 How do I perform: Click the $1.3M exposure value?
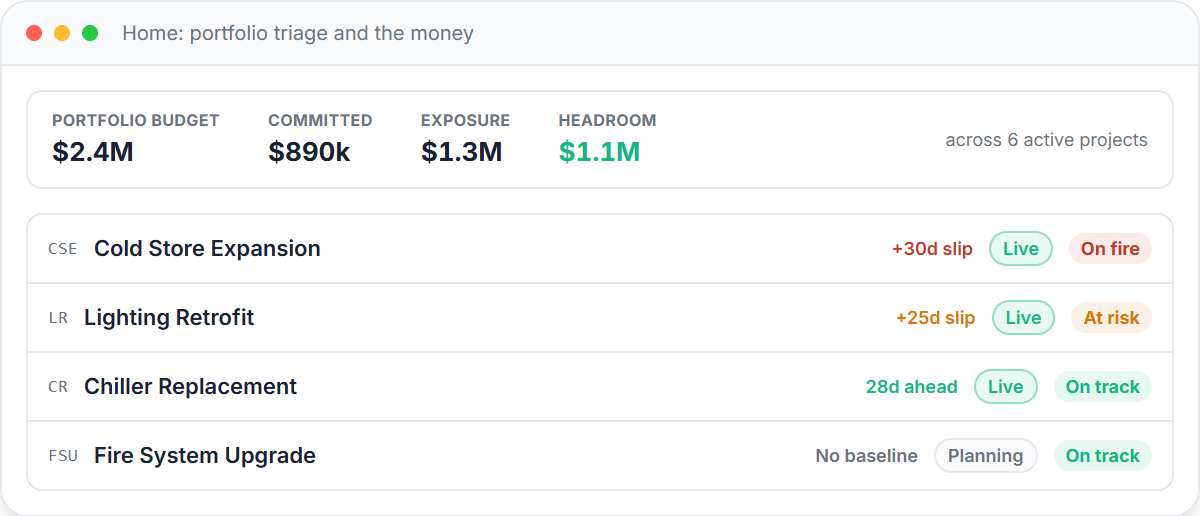pos(461,152)
